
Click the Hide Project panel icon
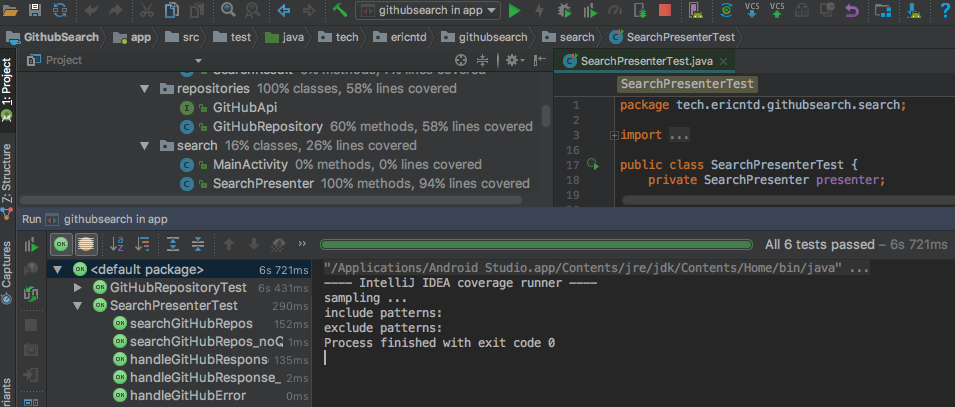point(540,60)
